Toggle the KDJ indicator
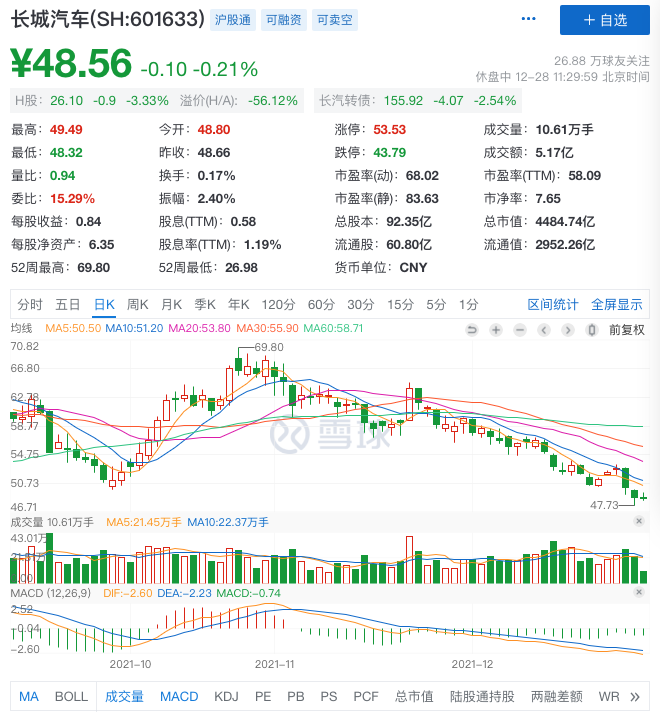Screen dimensions: 660x716 click(x=227, y=697)
